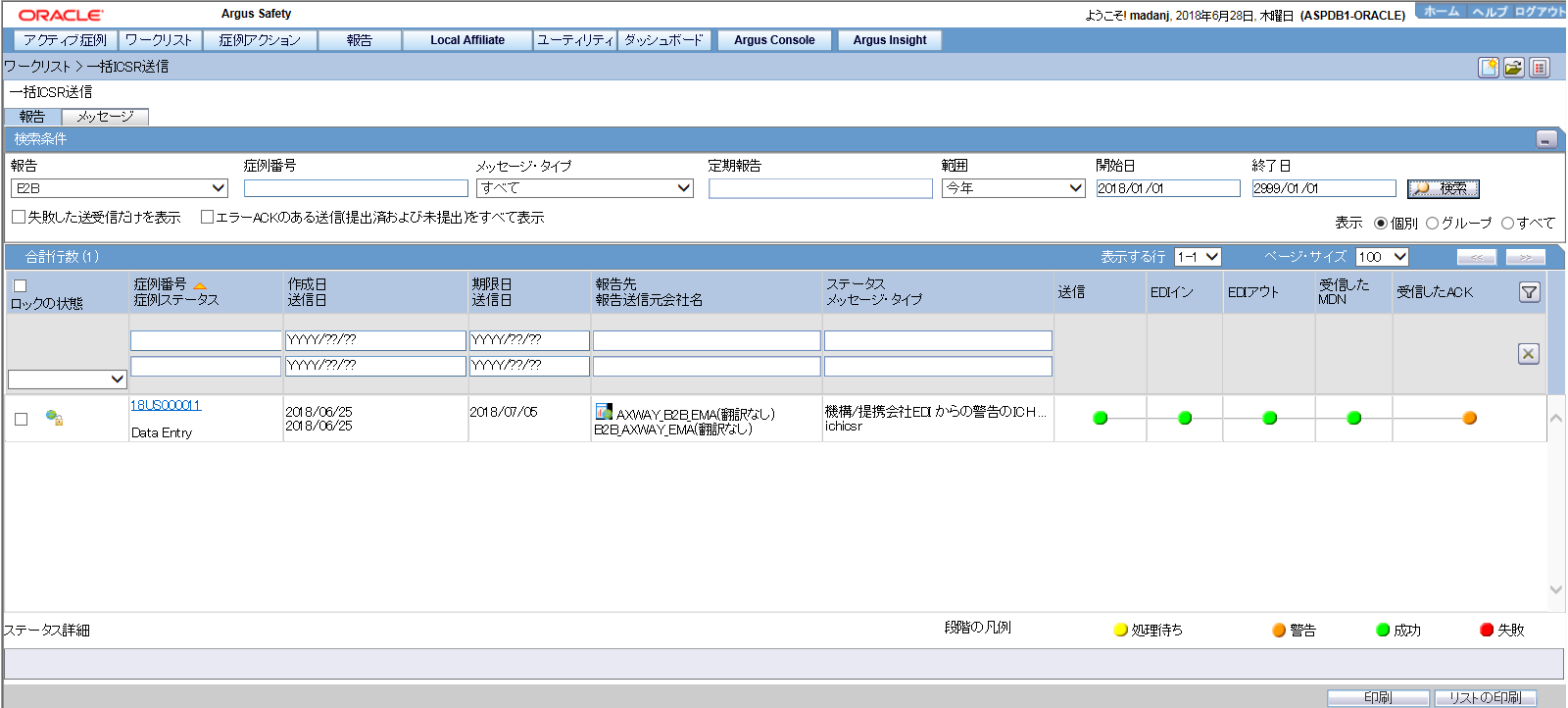The image size is (1568, 708).
Task: Switch to the 報告 tab under 一括ICSR送信
Action: (32, 117)
